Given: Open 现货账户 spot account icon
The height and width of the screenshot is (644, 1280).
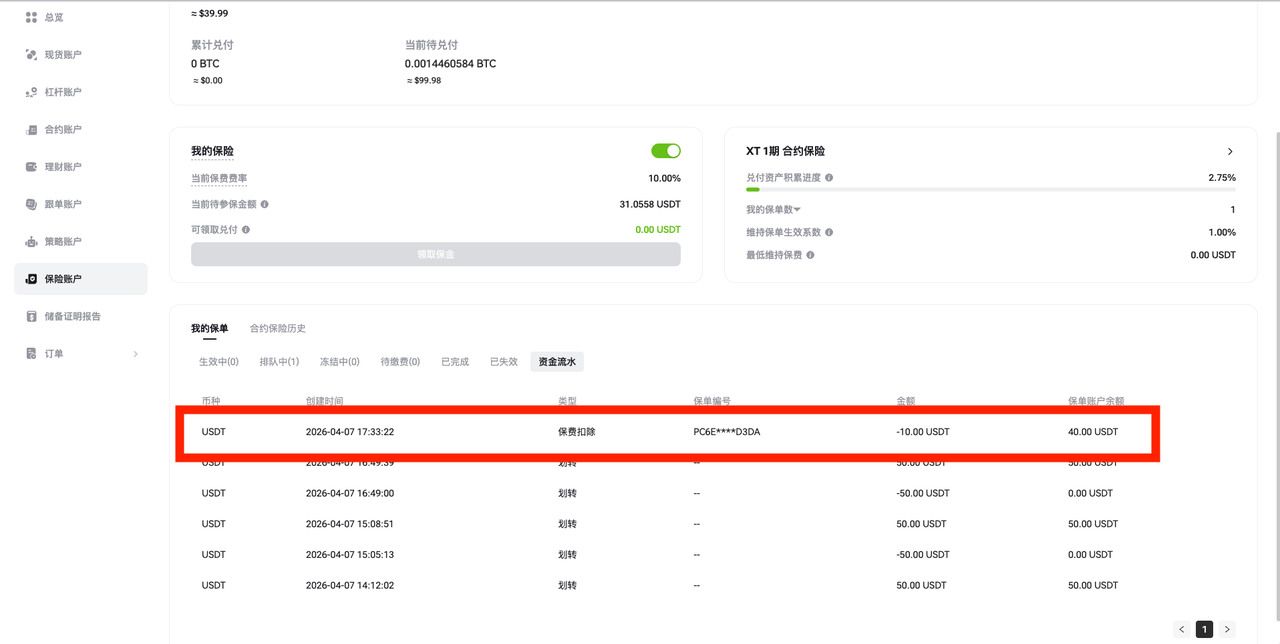Looking at the screenshot, I should pos(31,55).
